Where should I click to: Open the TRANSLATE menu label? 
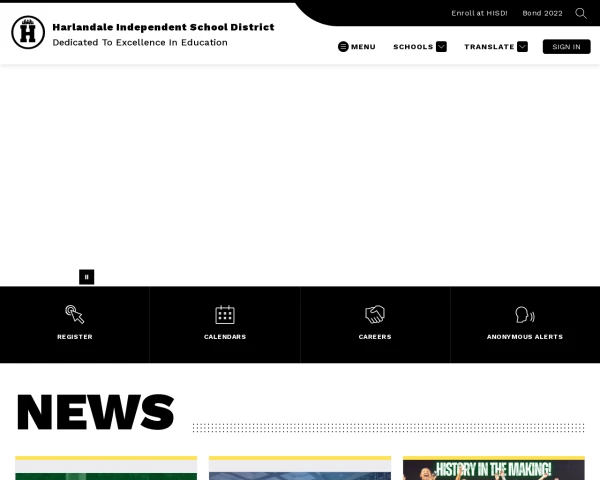point(489,47)
